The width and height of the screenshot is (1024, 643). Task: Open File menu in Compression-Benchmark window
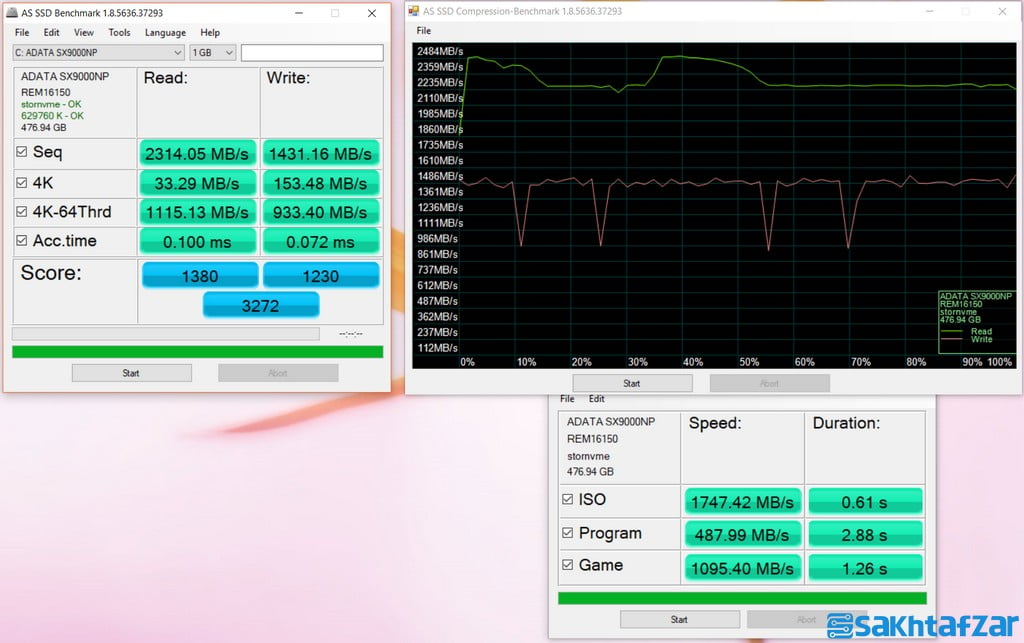(424, 31)
